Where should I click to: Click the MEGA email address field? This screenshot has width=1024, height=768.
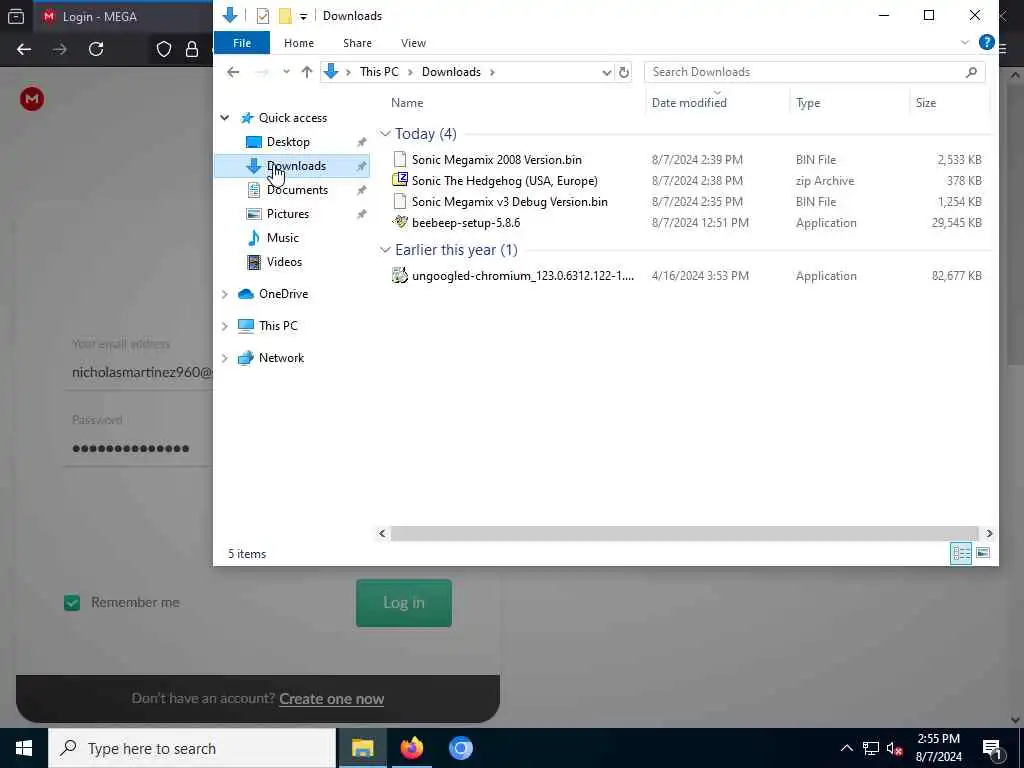(140, 372)
